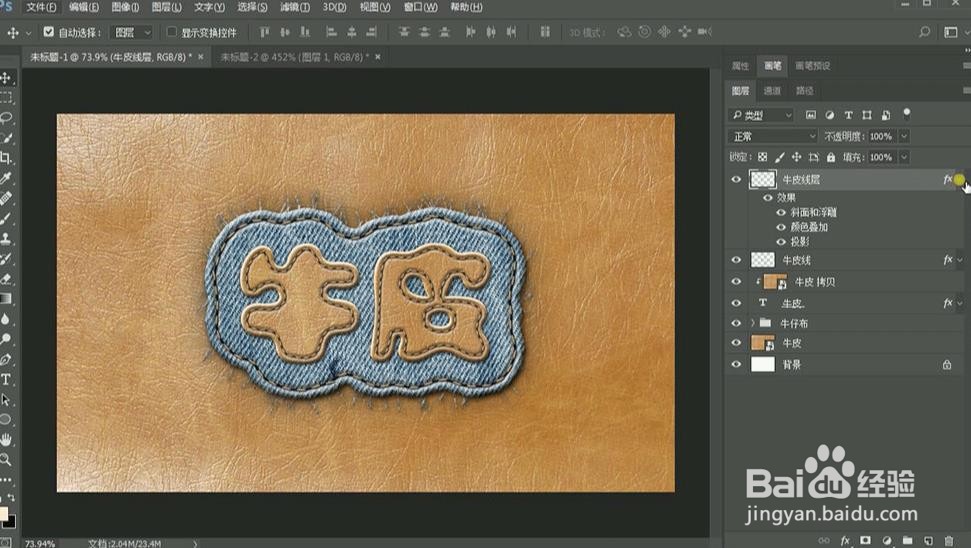971x548 pixels.
Task: Select the Path Selection arrow tool
Action: click(x=6, y=399)
